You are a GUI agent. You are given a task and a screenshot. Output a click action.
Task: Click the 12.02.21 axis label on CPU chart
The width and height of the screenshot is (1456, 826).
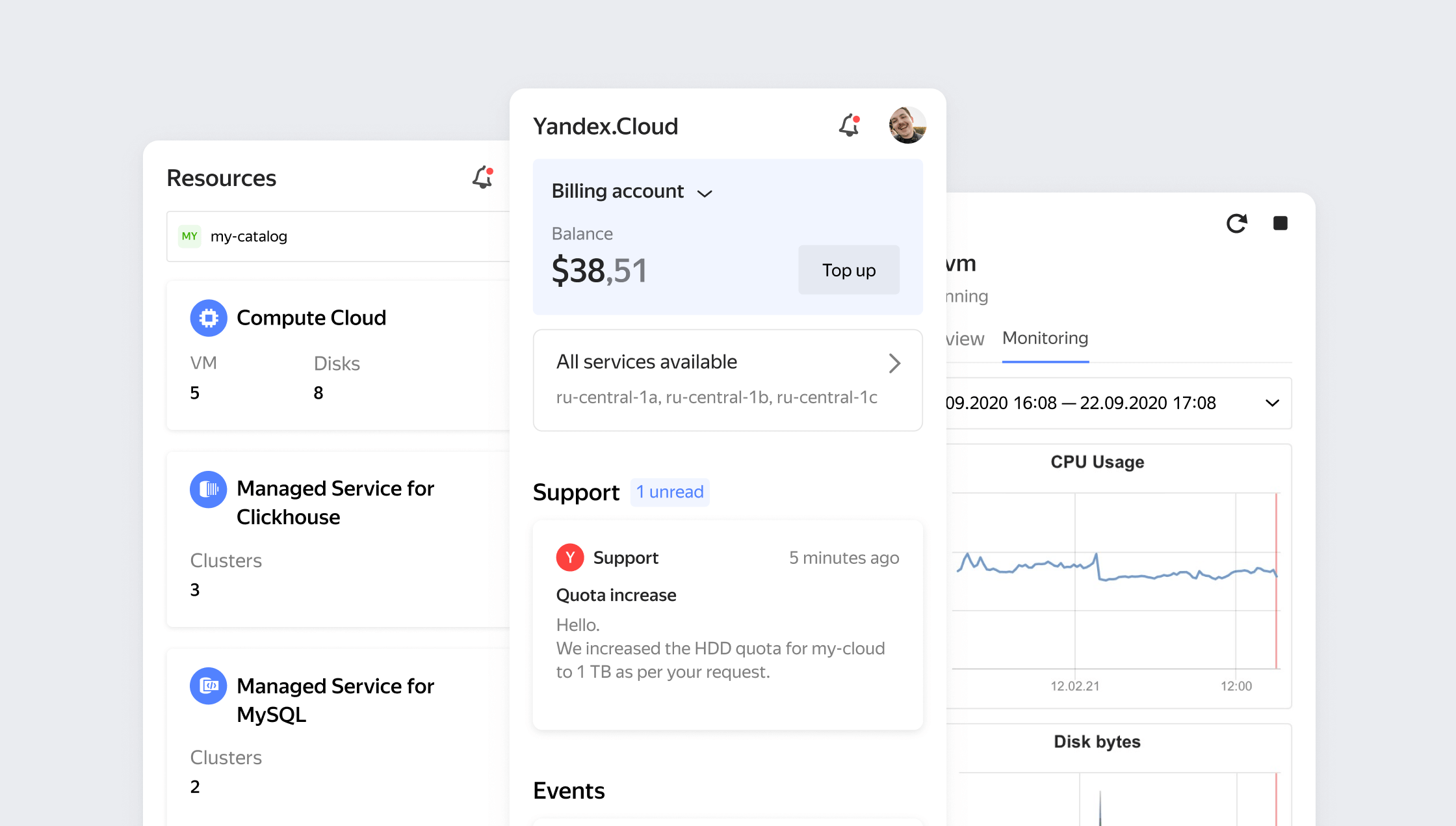(1075, 686)
